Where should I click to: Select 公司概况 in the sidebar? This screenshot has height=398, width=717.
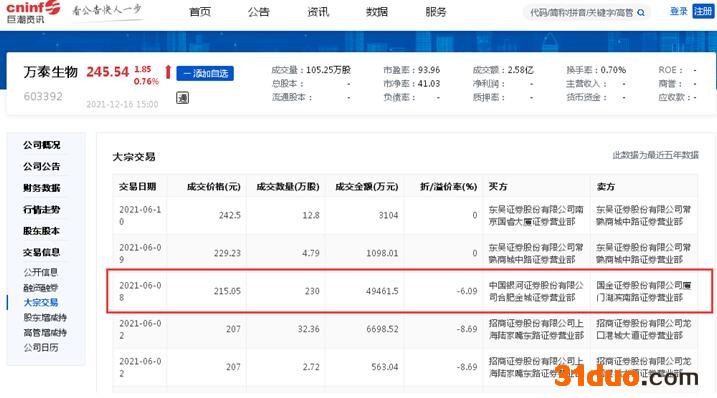(x=42, y=145)
